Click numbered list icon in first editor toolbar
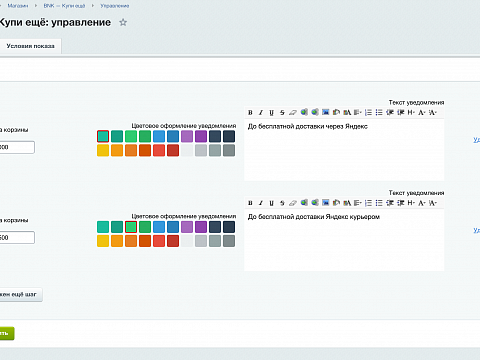 (x=368, y=112)
